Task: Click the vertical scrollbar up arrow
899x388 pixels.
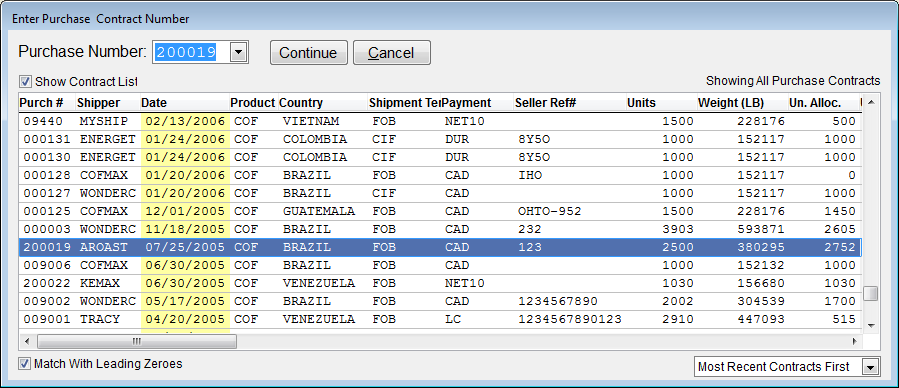Action: tap(871, 103)
